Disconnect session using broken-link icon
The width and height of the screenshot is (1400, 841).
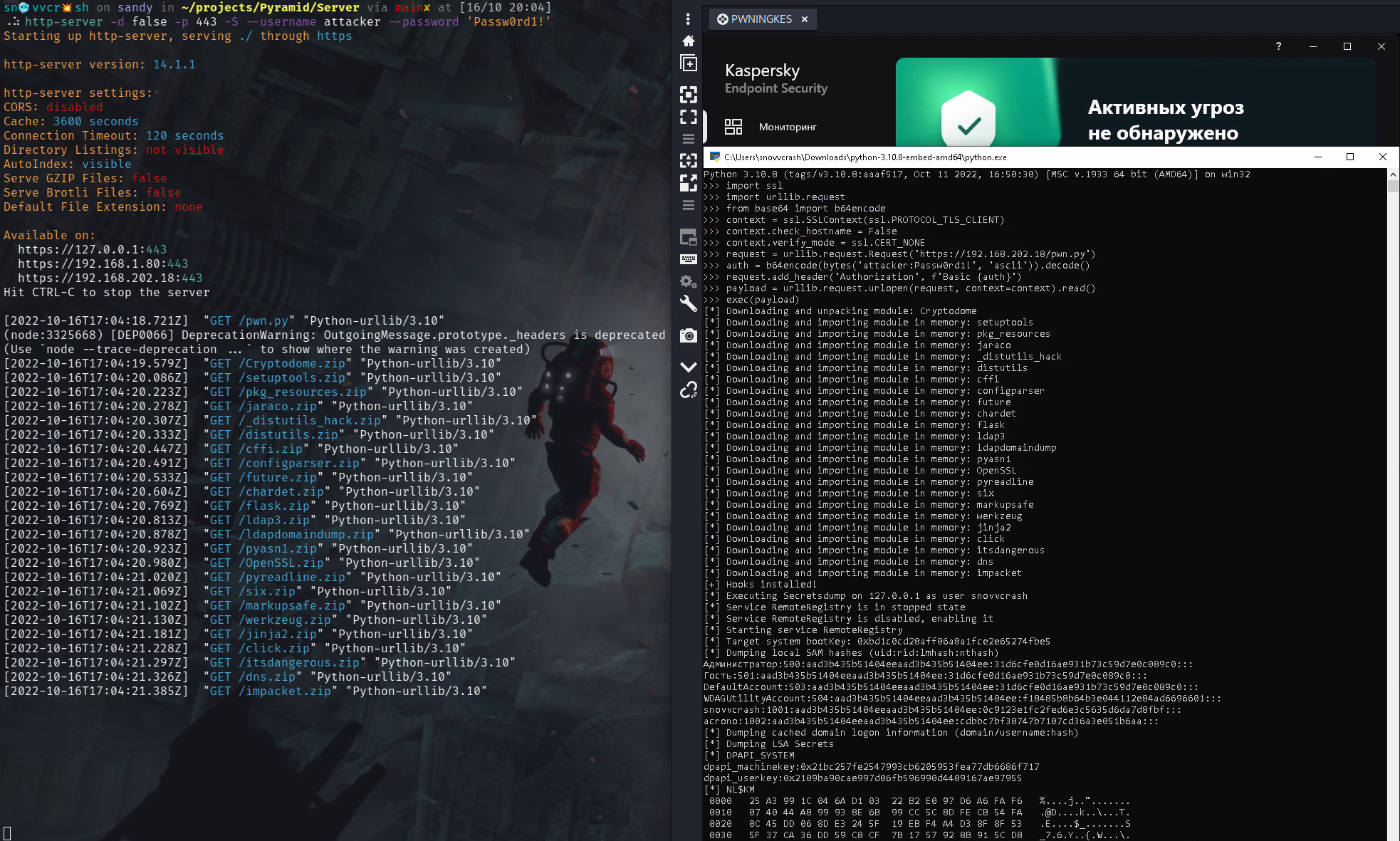(689, 390)
